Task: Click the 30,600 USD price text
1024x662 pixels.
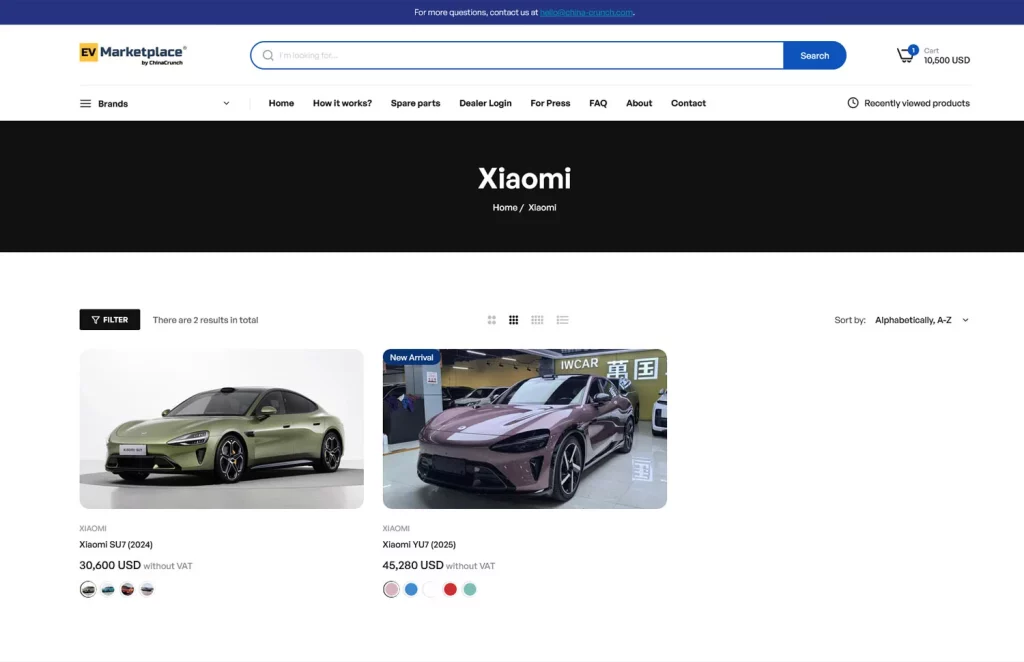Action: (110, 565)
